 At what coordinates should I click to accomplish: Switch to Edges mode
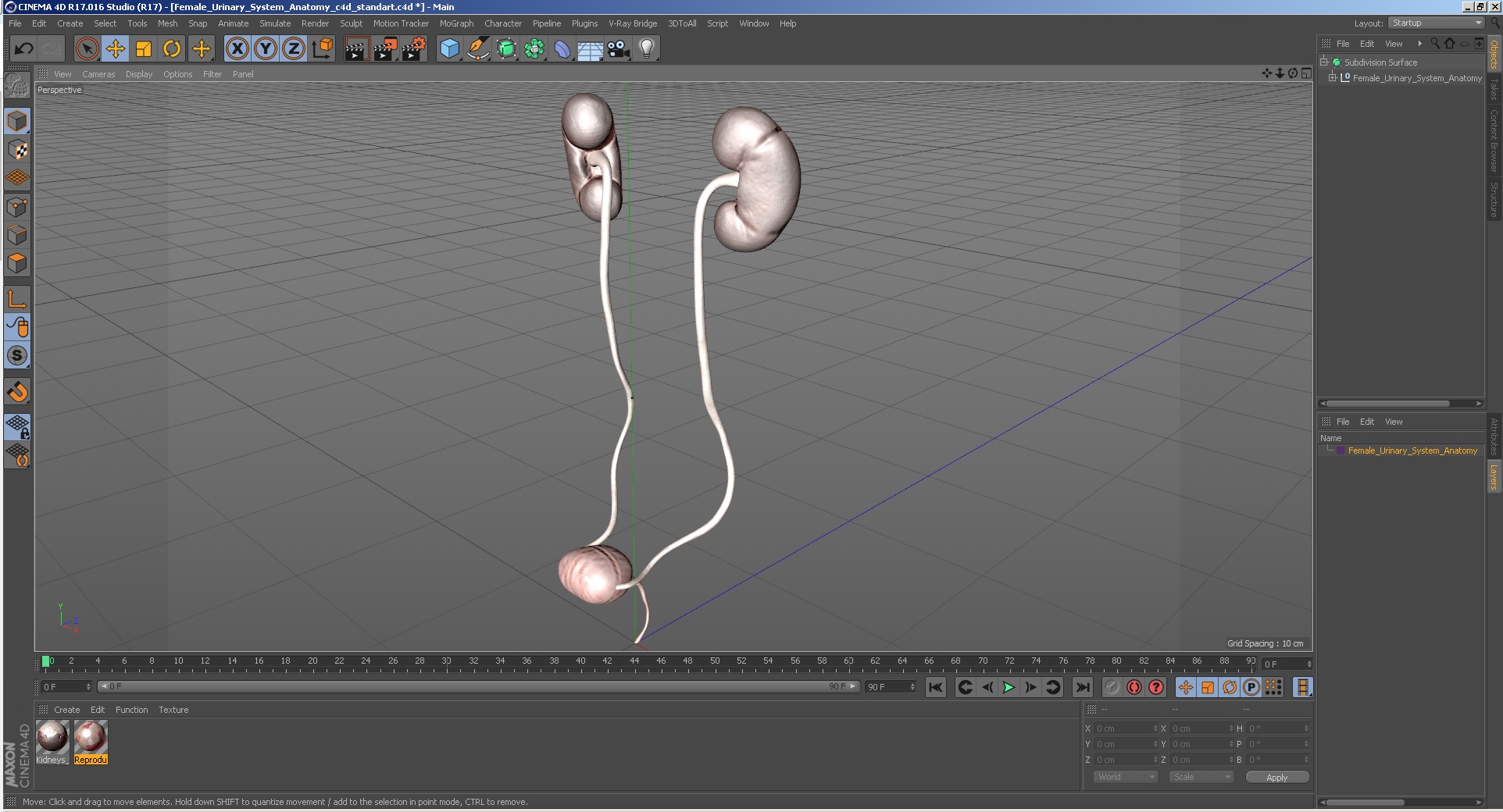[17, 235]
